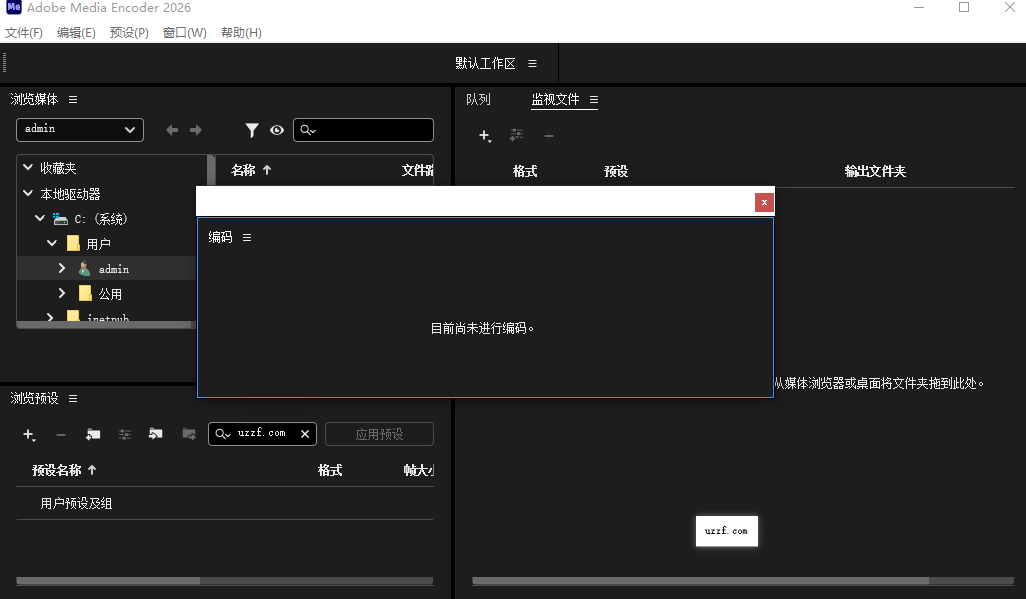This screenshot has height=599, width=1026.
Task: Switch to the 队列 tab
Action: coord(477,99)
